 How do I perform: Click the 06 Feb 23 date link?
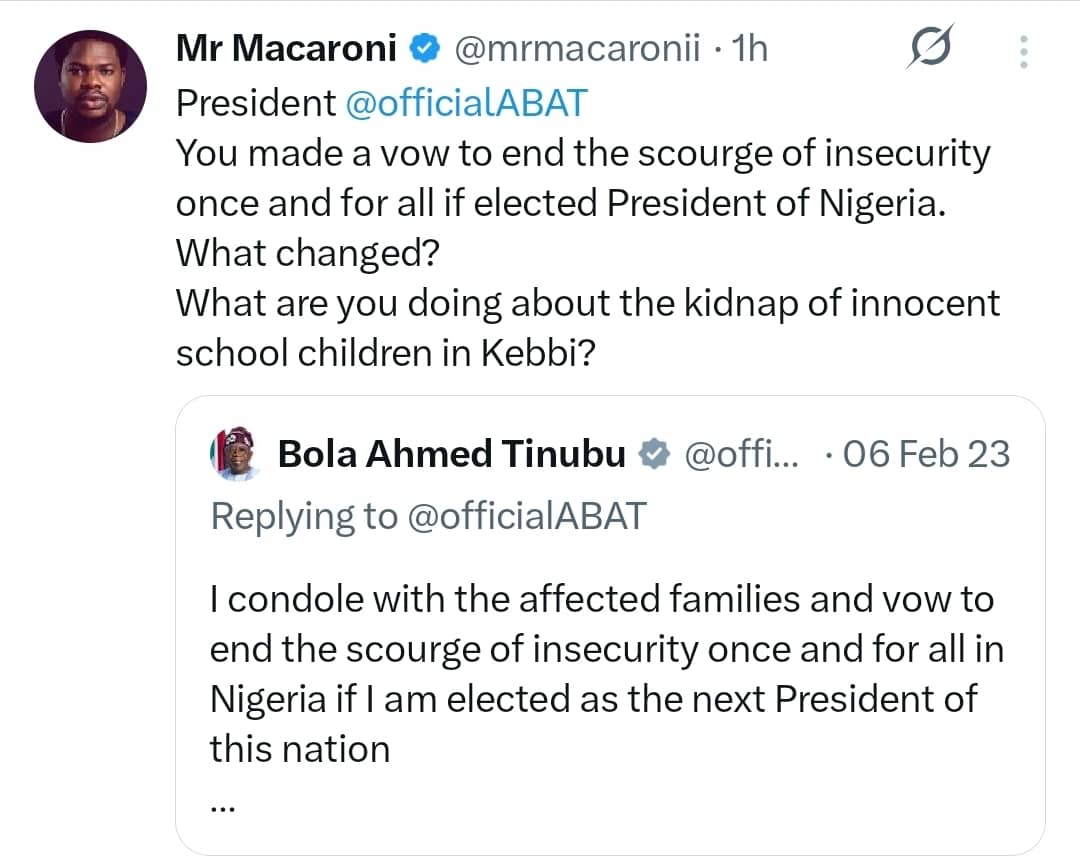[925, 453]
